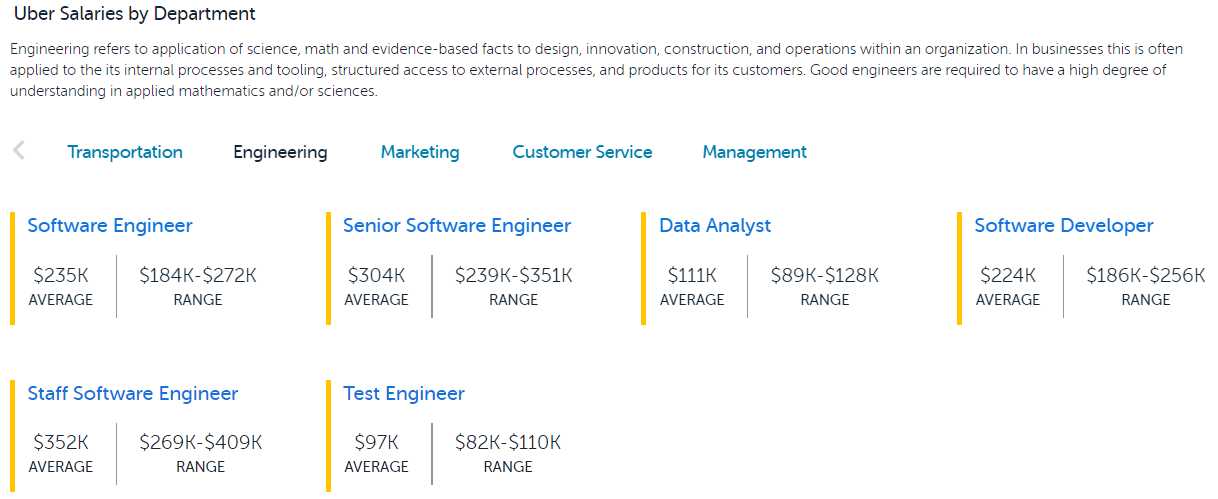
Task: Click the $235K average for Software Engineer
Action: click(61, 275)
